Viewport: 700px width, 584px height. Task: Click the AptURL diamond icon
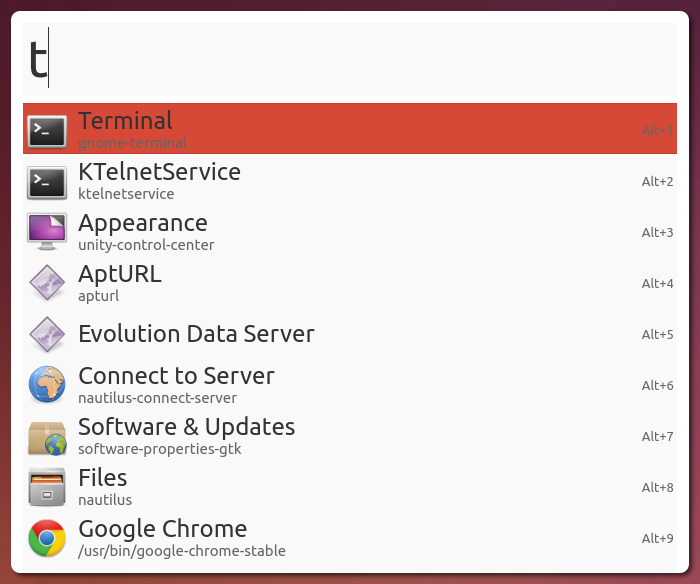pos(47,283)
